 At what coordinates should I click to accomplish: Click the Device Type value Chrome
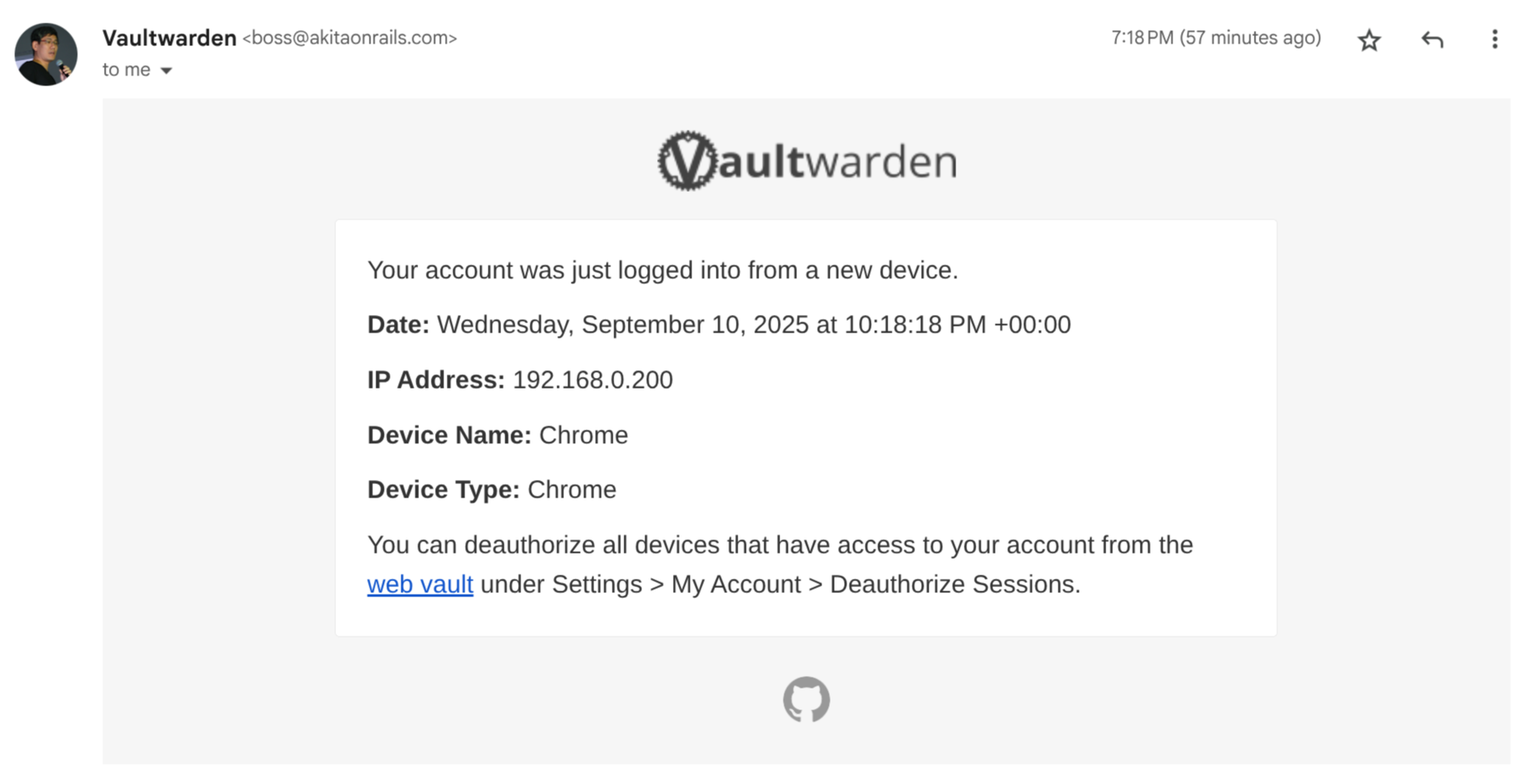tap(572, 489)
